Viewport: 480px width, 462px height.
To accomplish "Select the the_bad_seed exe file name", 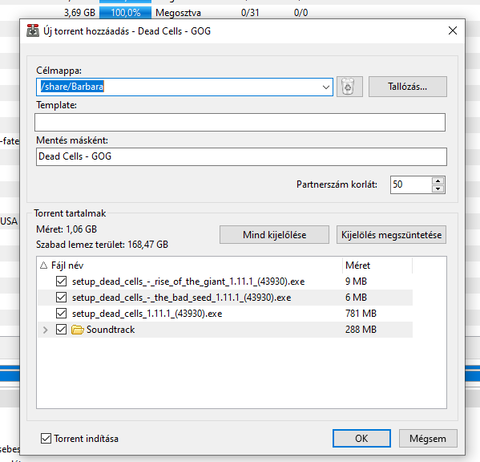I will tap(181, 297).
